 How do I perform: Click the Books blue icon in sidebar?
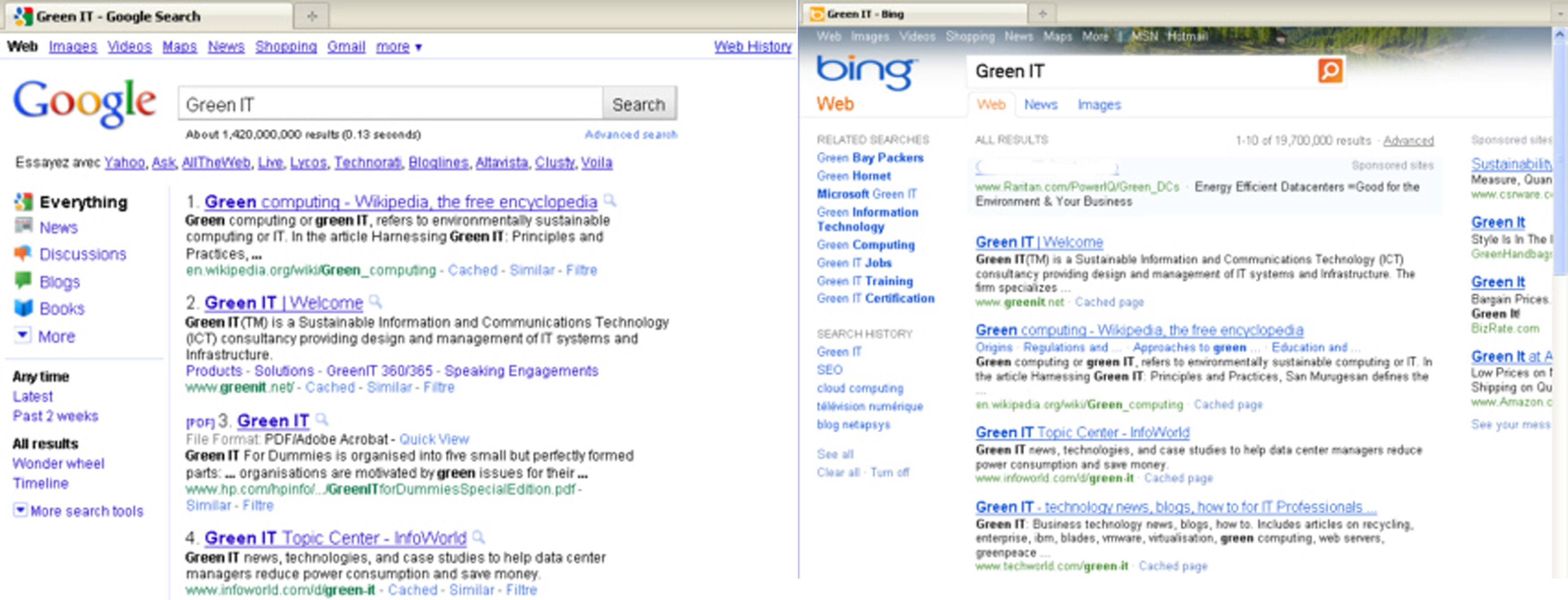coord(23,308)
